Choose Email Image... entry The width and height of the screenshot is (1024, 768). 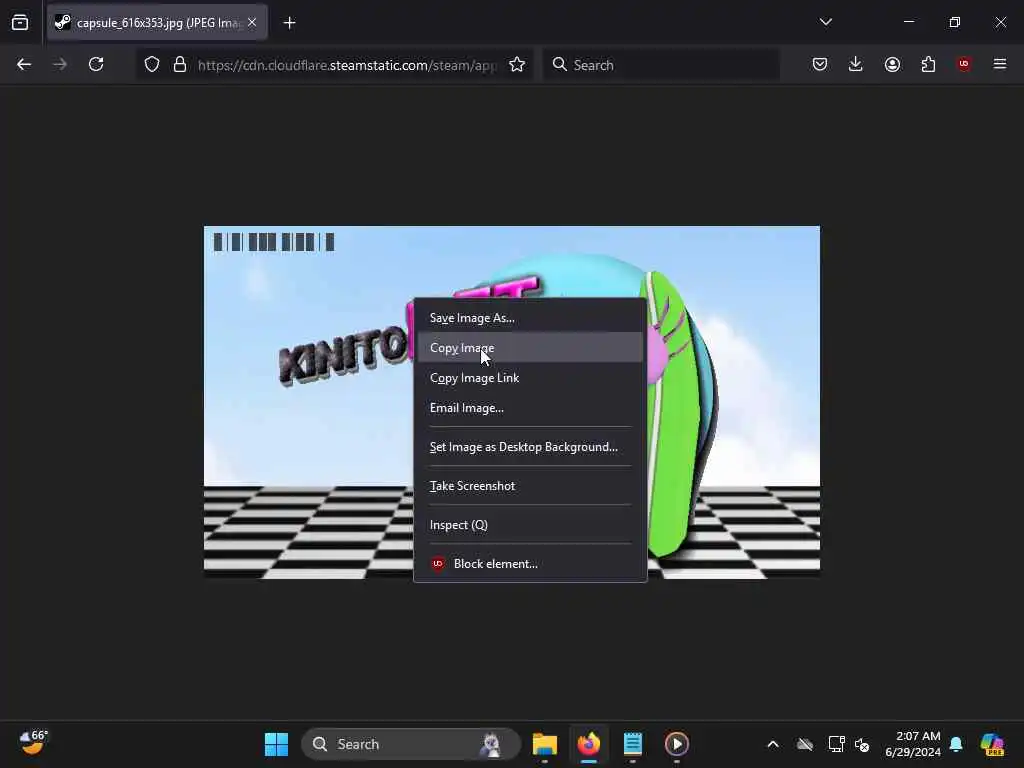pyautogui.click(x=530, y=408)
